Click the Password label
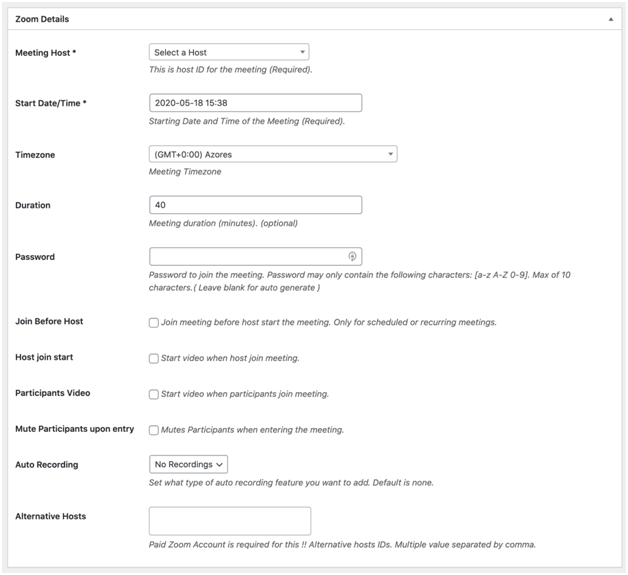628x575 pixels. click(35, 257)
